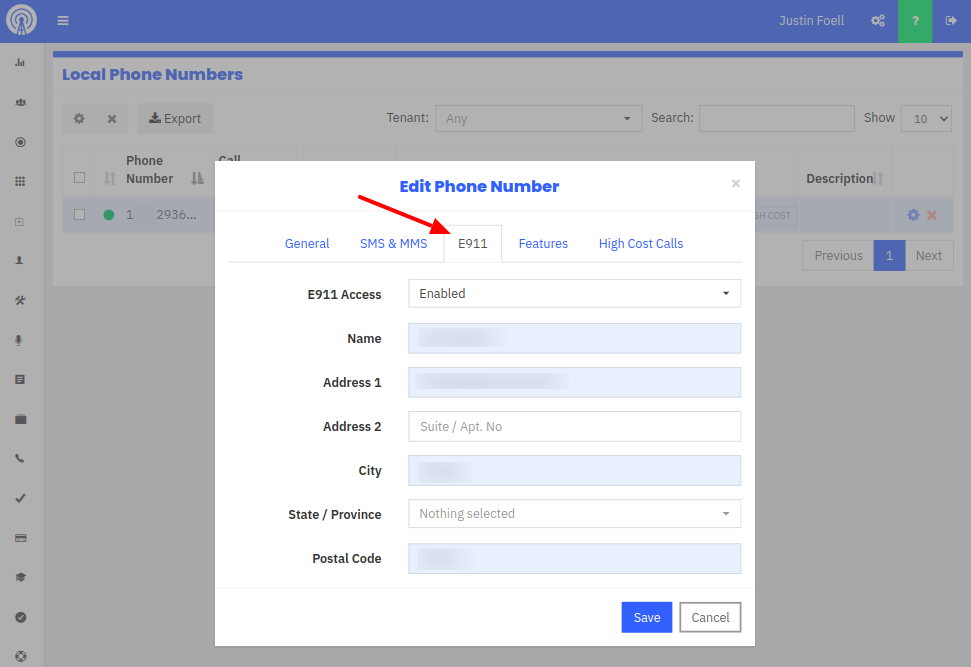Image resolution: width=971 pixels, height=667 pixels.
Task: Open the High Cost Calls tab
Action: 641,243
